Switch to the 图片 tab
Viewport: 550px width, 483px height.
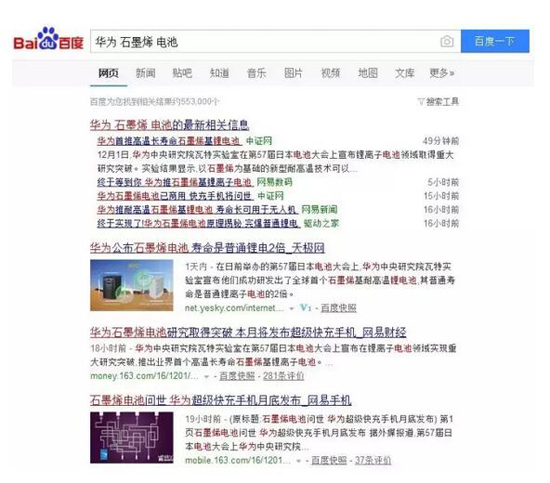(x=294, y=73)
